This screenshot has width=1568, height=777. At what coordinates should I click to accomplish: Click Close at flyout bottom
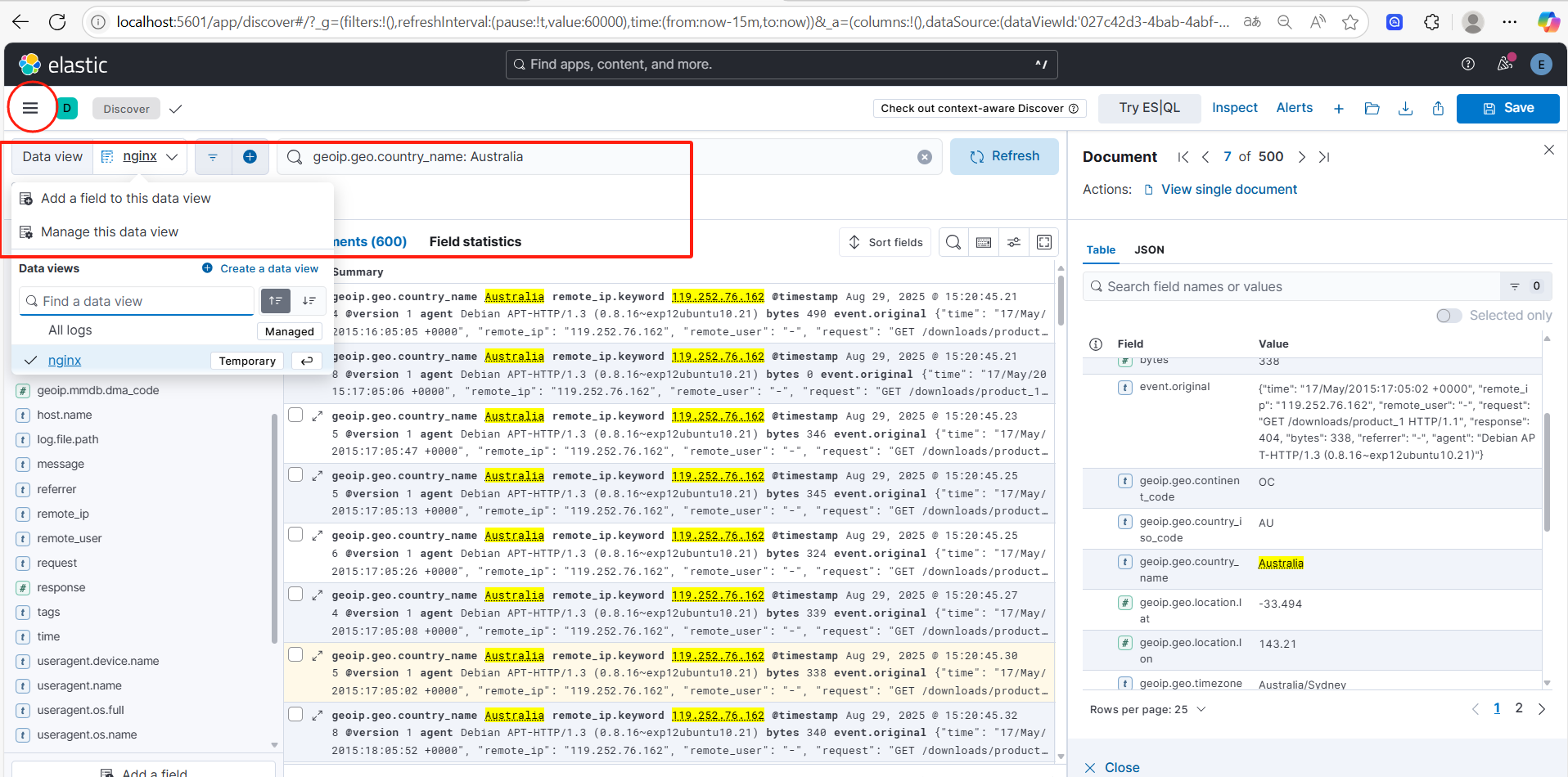[1111, 767]
